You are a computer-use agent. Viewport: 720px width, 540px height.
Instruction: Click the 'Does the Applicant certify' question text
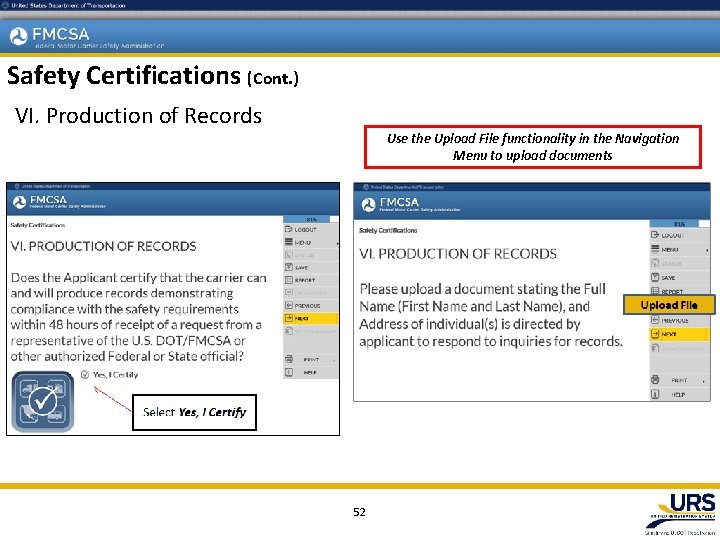[138, 317]
